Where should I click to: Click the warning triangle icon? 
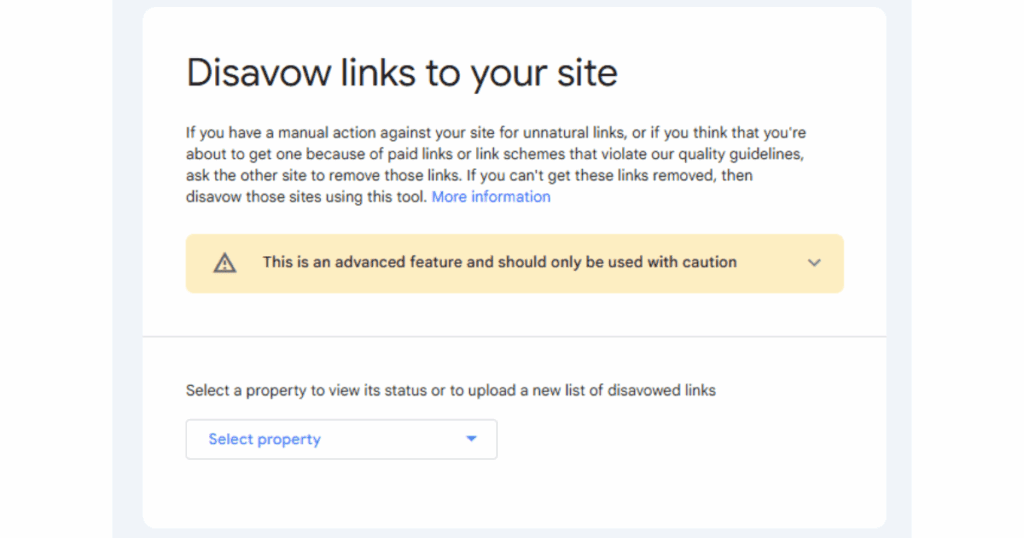225,263
